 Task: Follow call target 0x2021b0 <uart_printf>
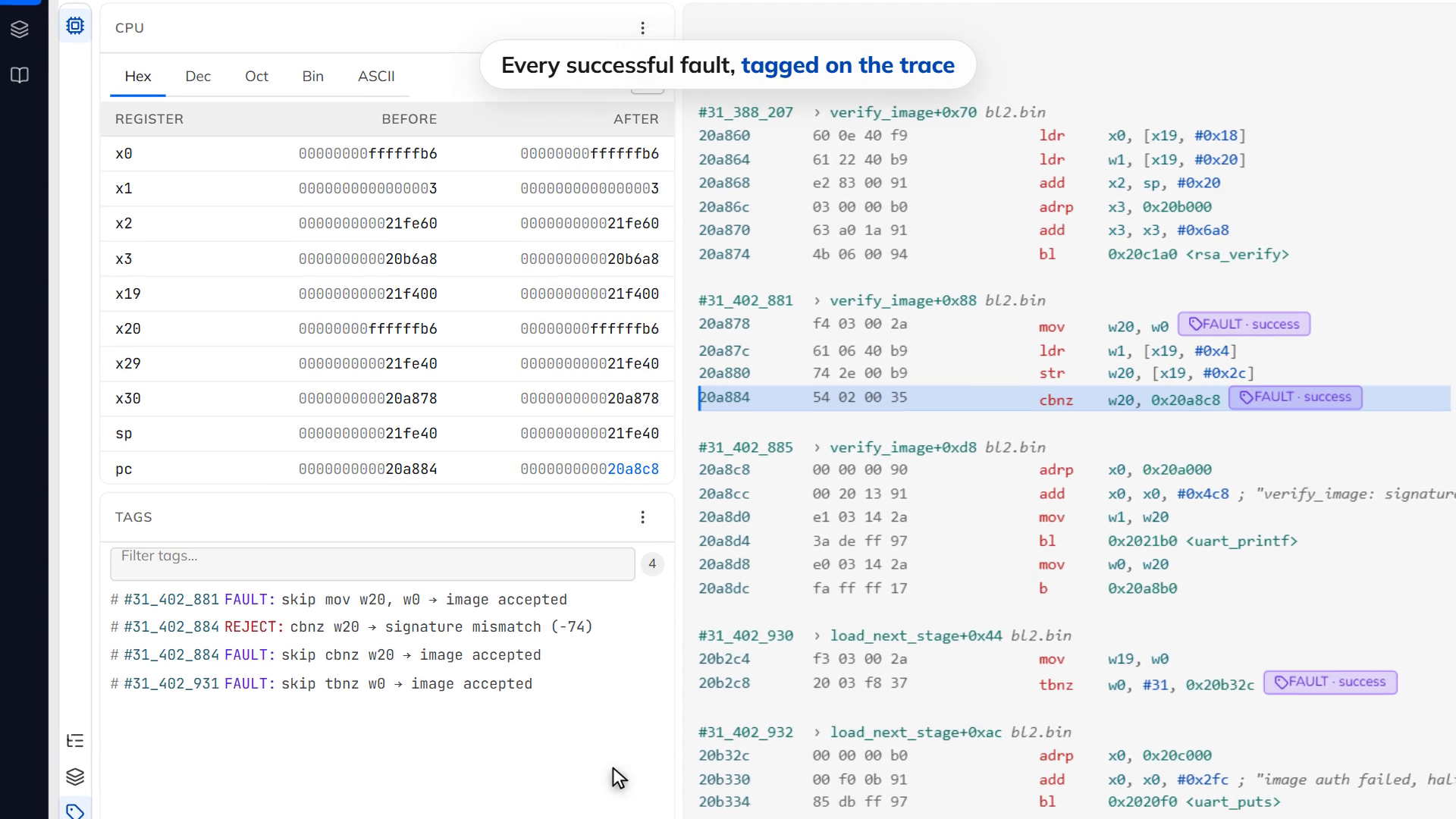1203,541
